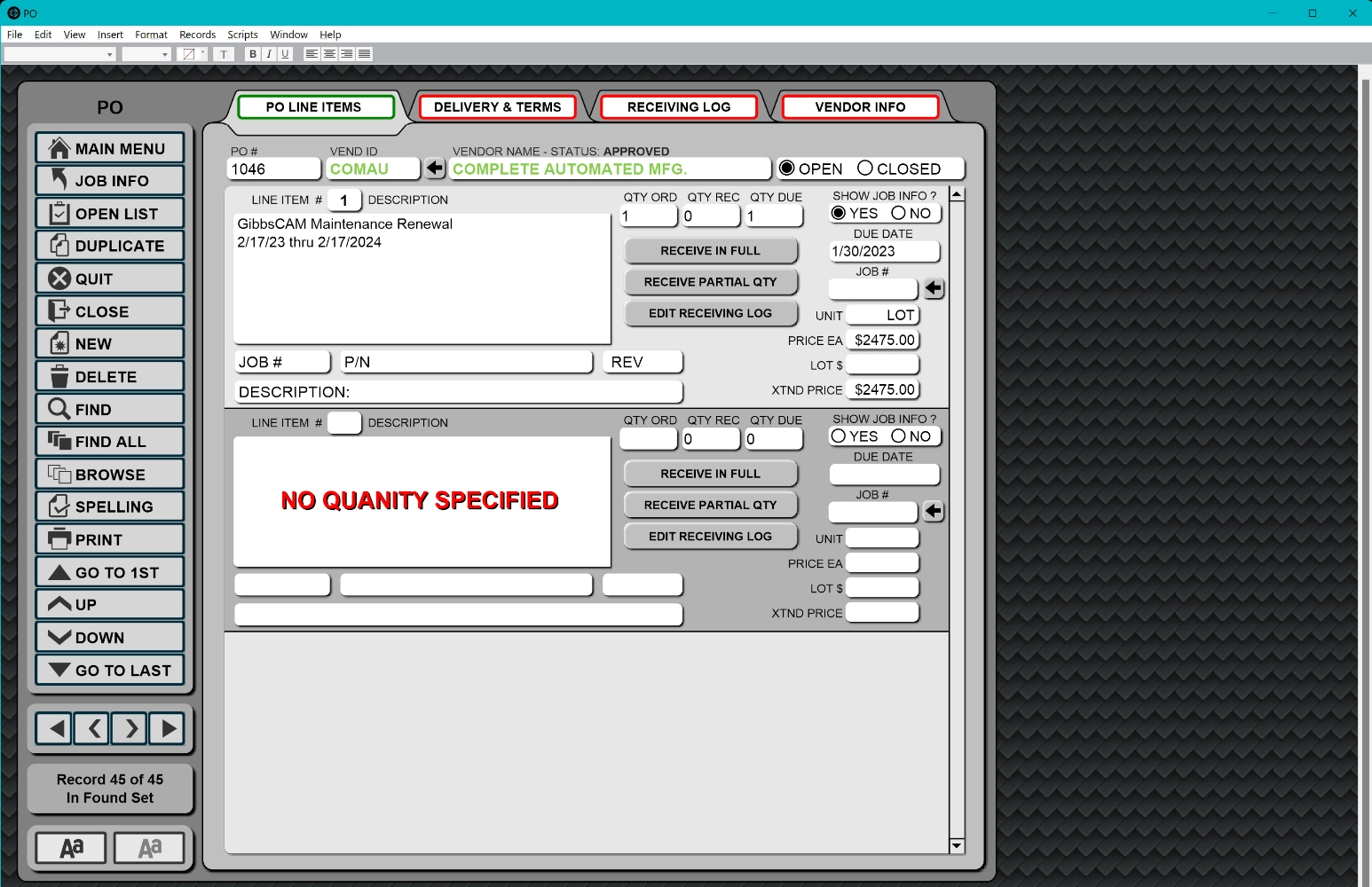1372x887 pixels.
Task: Click the Main Menu home icon
Action: 59,148
